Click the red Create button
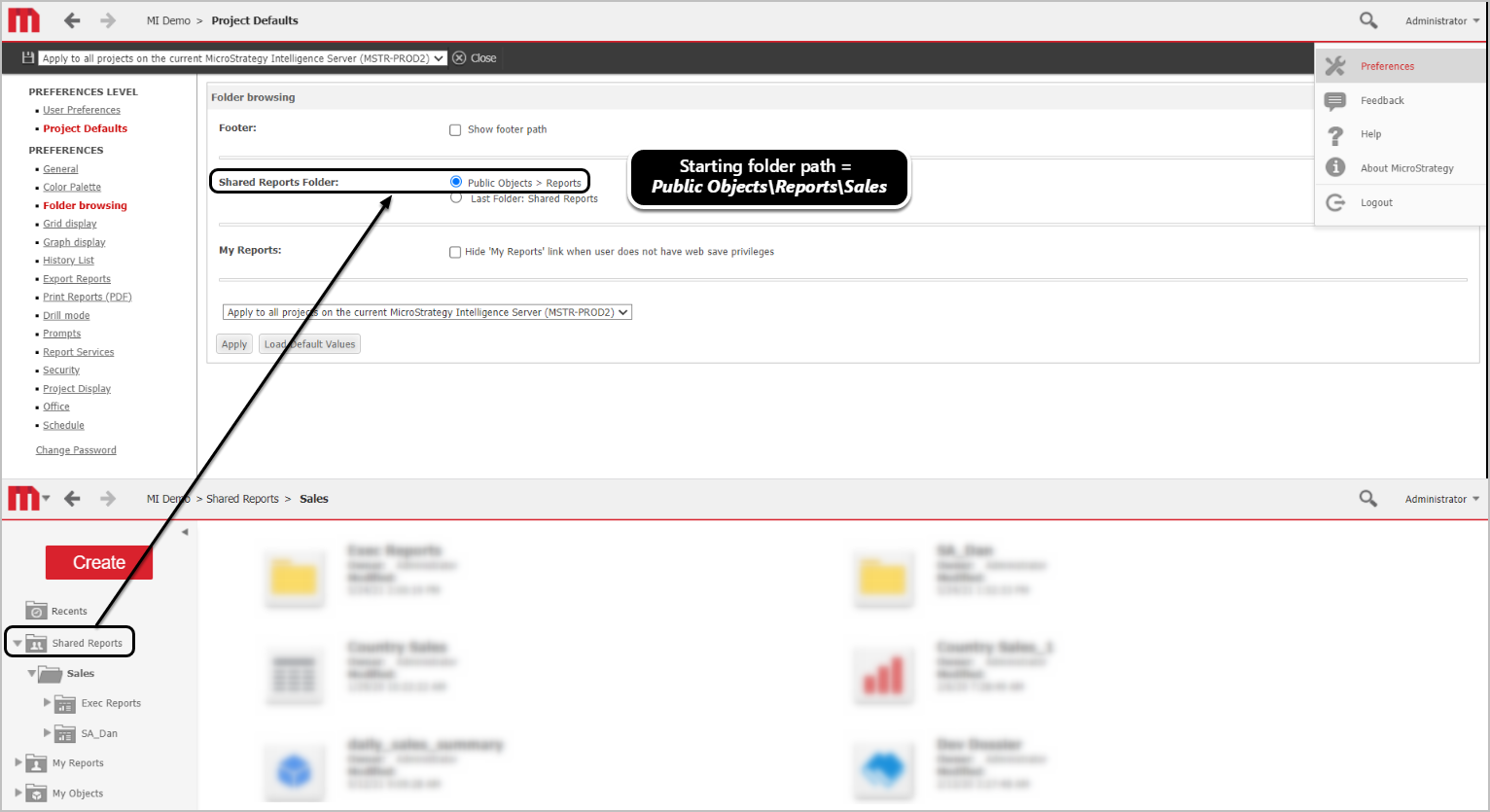This screenshot has height=812, width=1490. coord(99,562)
